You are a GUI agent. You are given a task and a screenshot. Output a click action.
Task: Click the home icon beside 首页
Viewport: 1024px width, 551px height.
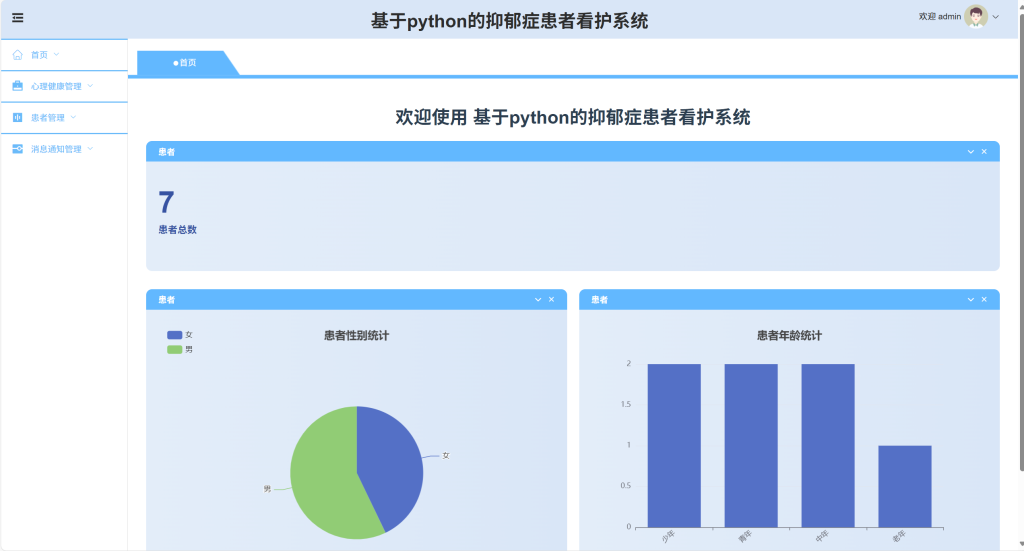pos(18,55)
